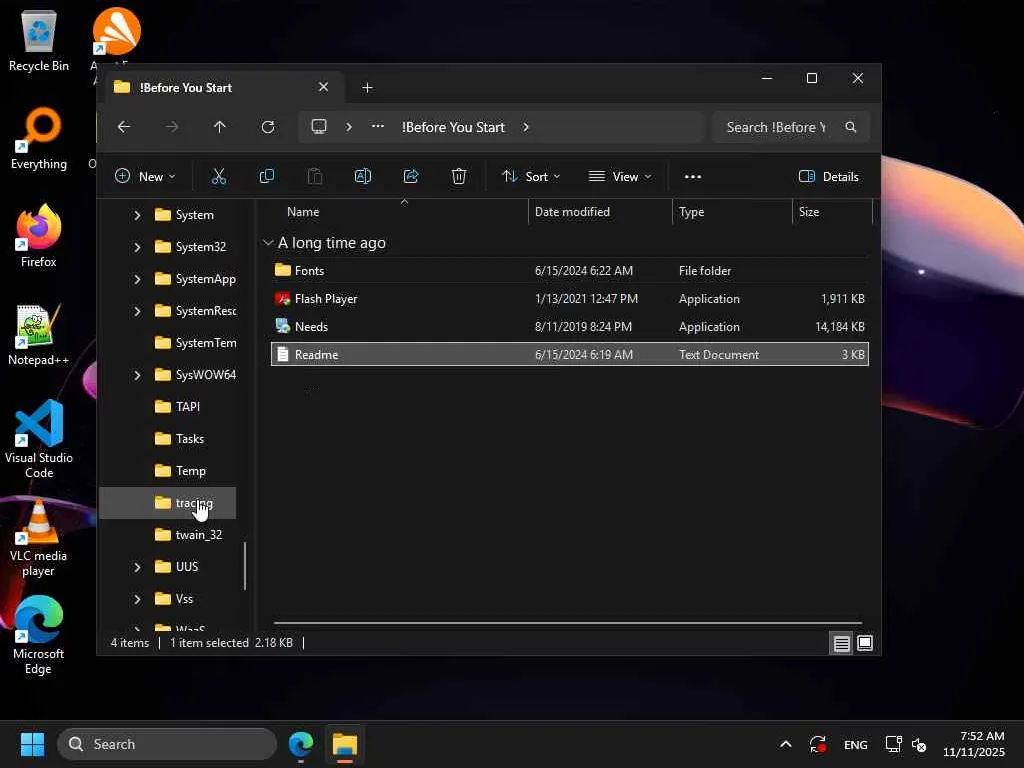Click the New button
Image resolution: width=1024 pixels, height=768 pixels.
coord(145,176)
